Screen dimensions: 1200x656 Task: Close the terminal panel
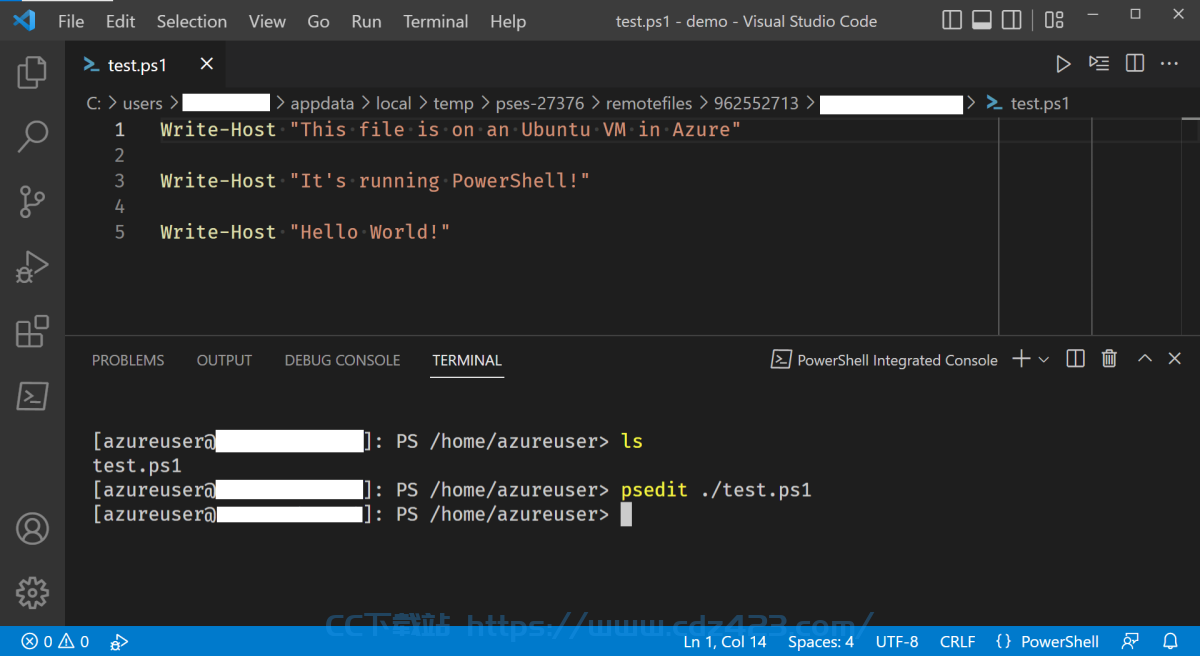point(1175,359)
